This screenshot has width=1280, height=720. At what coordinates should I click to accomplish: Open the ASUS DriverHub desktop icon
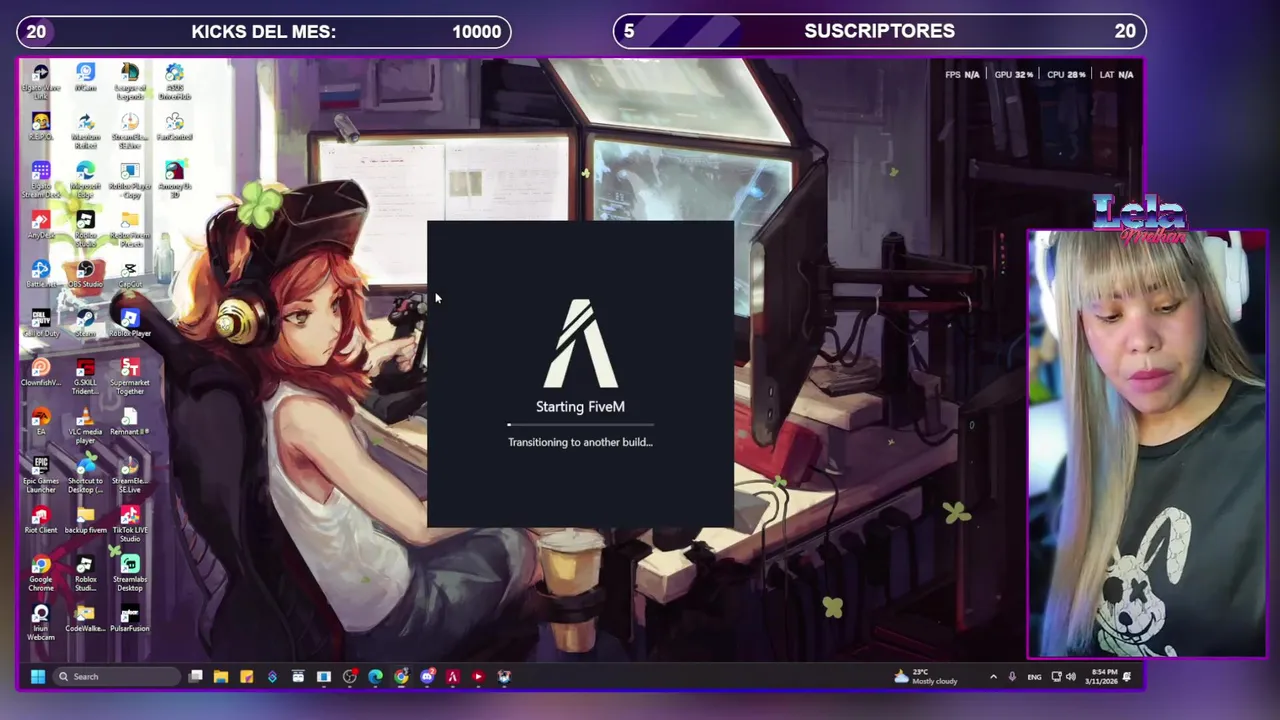(x=174, y=81)
